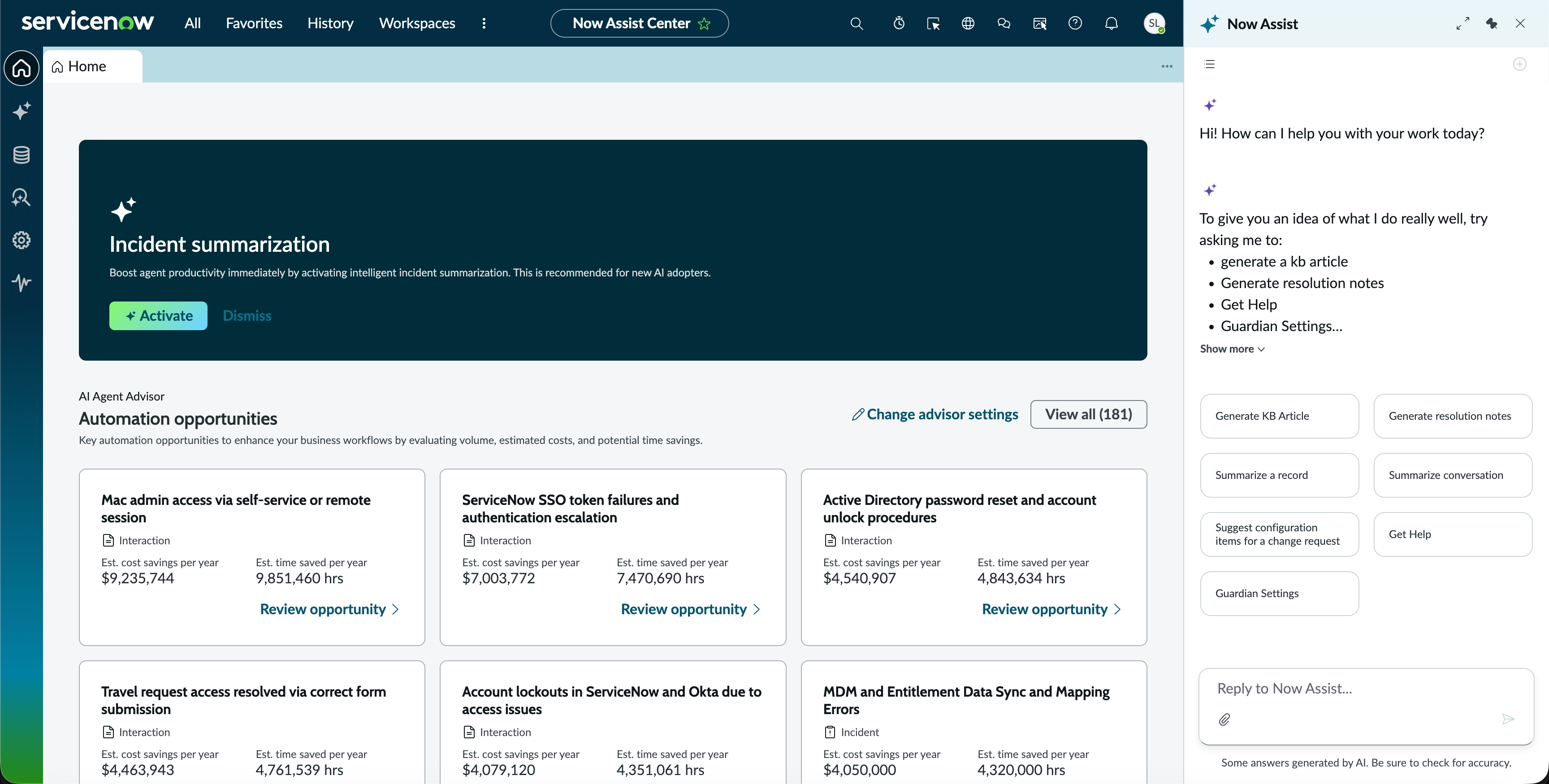Click the attachment paperclip icon
The image size is (1549, 784).
[x=1224, y=719]
